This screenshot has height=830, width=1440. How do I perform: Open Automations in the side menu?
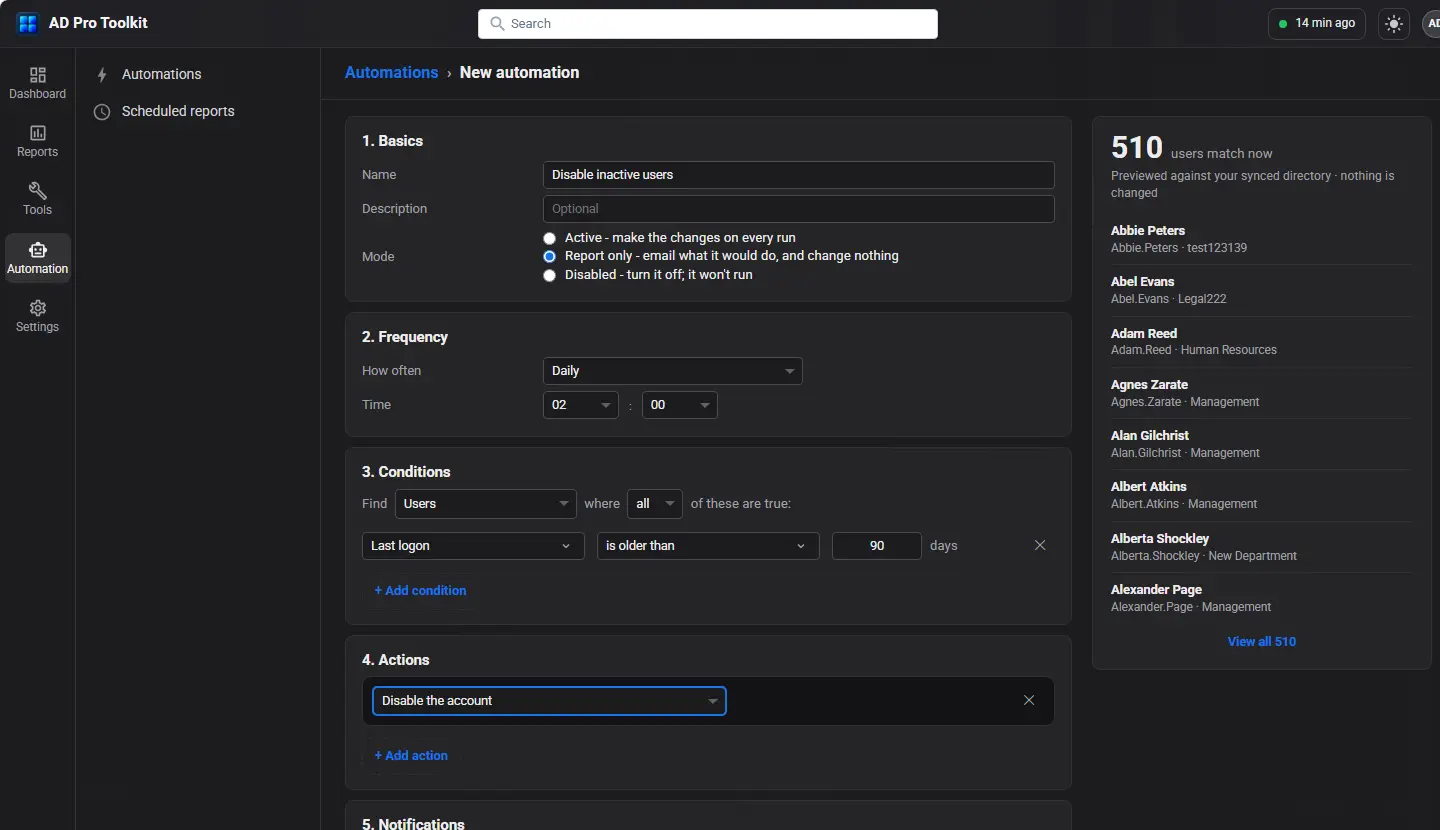click(161, 75)
